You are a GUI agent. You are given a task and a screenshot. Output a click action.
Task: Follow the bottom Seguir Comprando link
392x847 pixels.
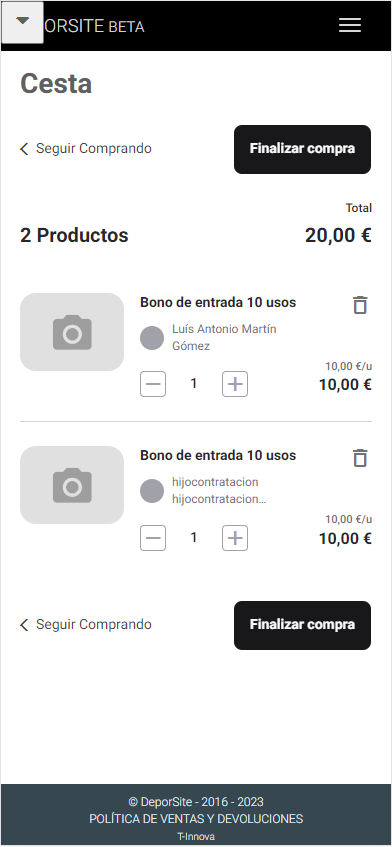click(86, 624)
